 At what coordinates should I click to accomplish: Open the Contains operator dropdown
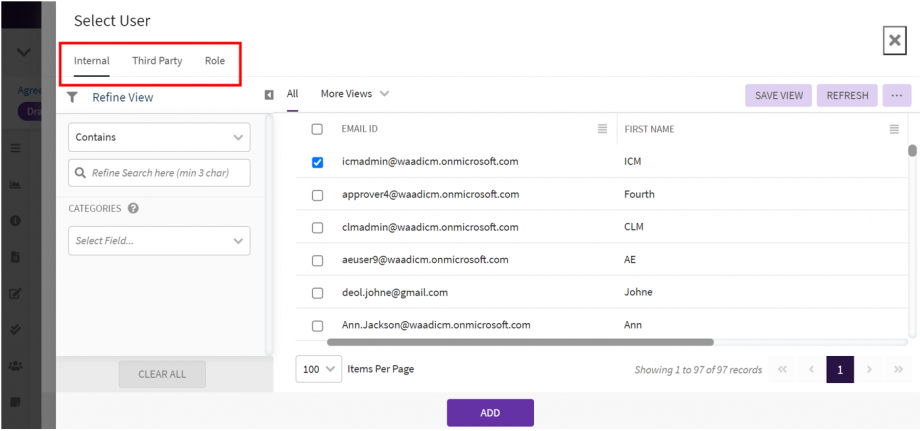159,137
